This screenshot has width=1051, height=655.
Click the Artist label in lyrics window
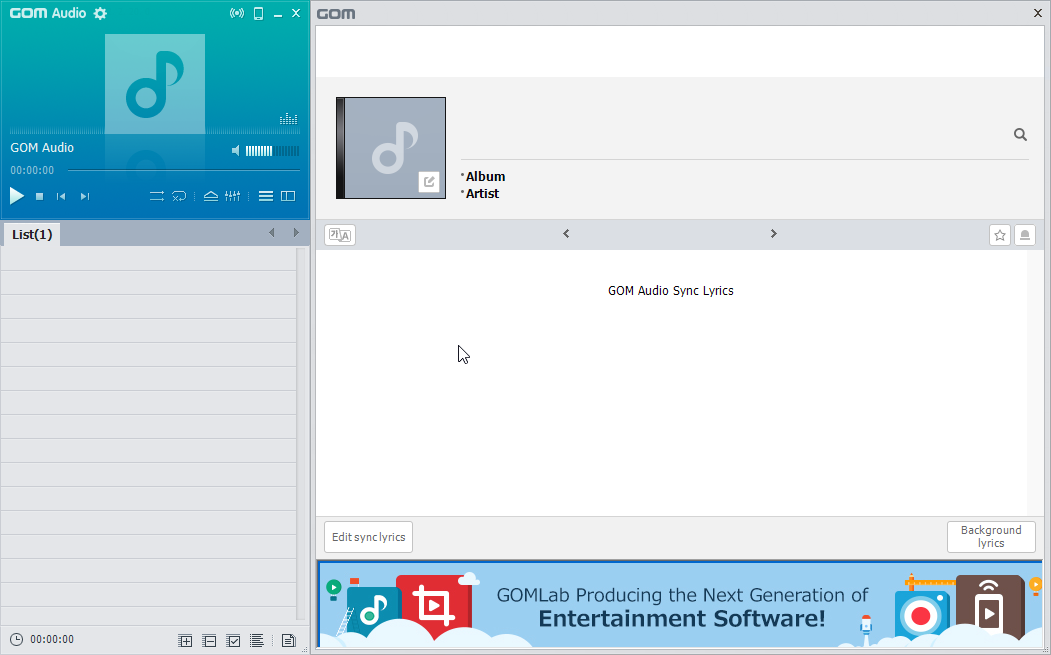(x=483, y=194)
